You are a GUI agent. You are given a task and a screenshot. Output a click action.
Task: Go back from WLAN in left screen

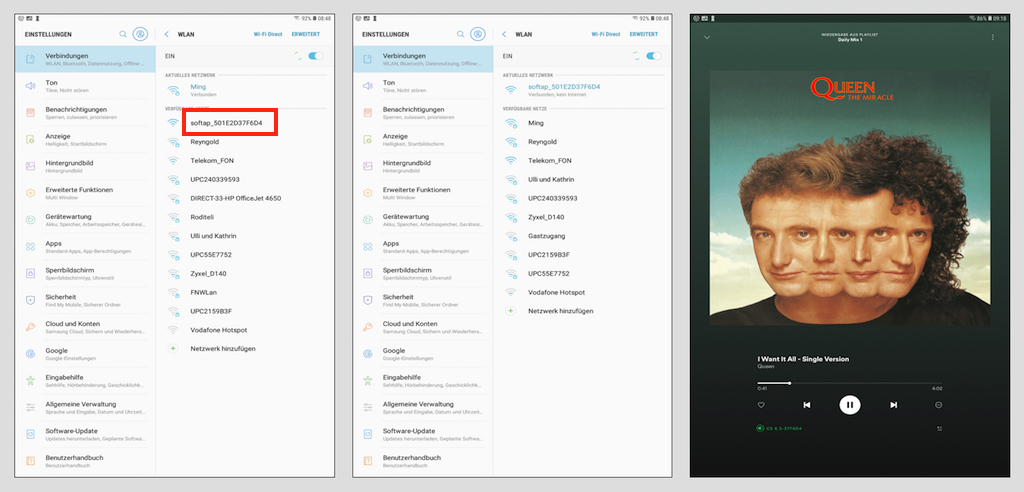167,34
